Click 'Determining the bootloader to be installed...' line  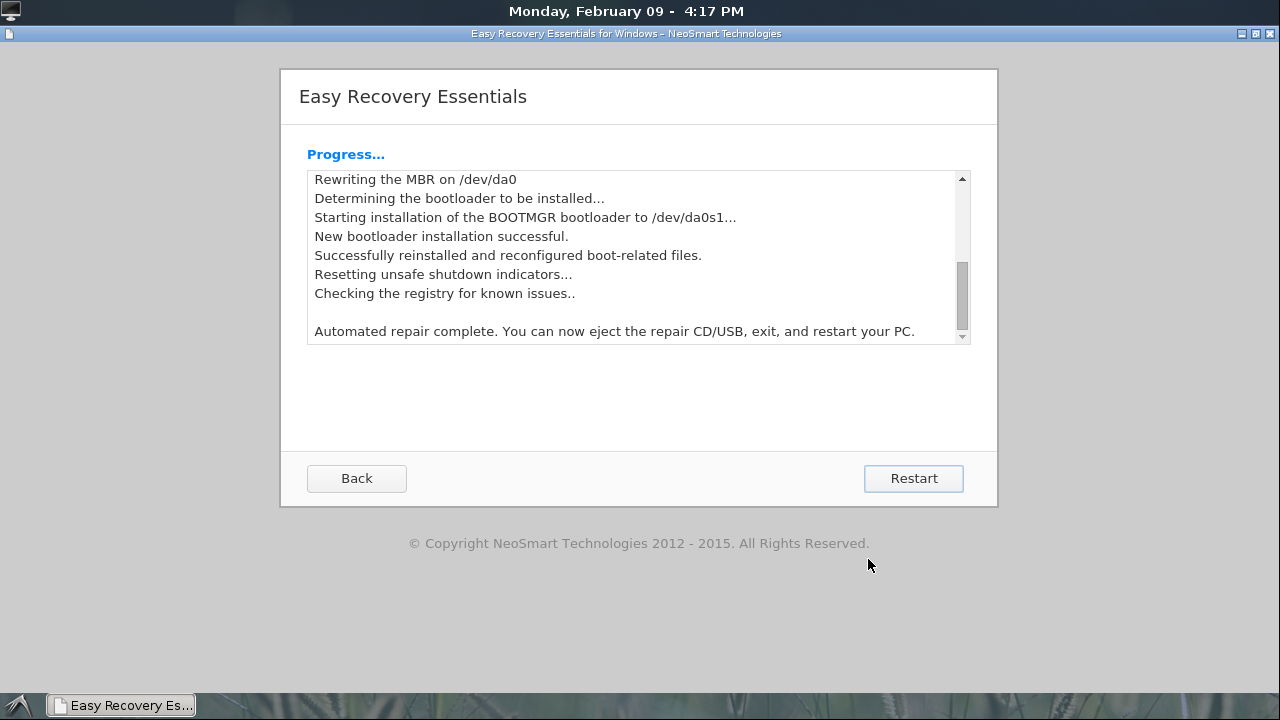pyautogui.click(x=459, y=198)
